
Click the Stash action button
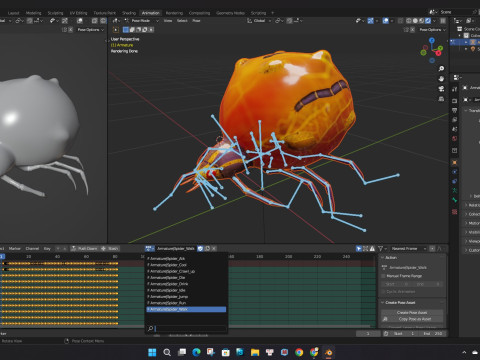pos(110,249)
